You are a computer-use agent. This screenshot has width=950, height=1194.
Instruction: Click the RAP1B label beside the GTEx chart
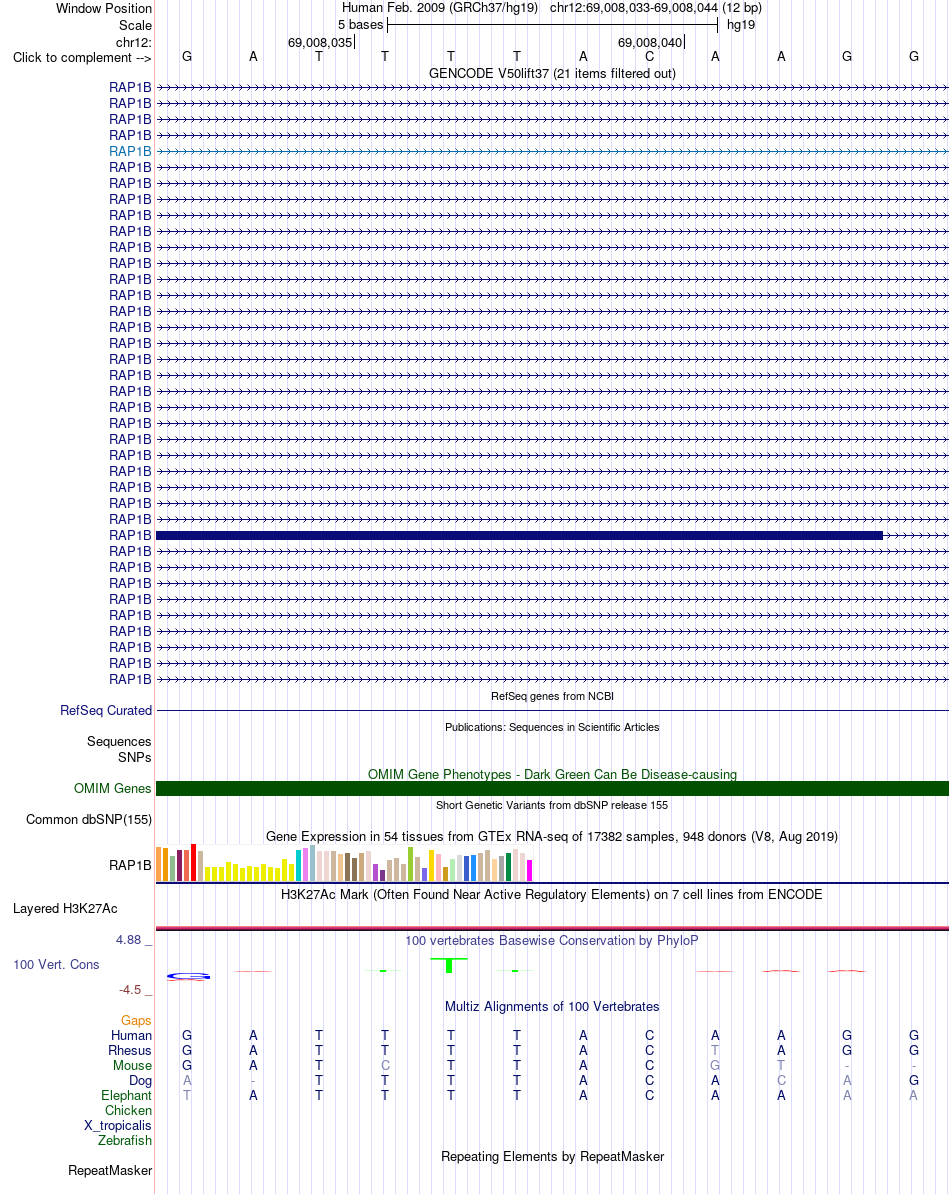(x=130, y=866)
